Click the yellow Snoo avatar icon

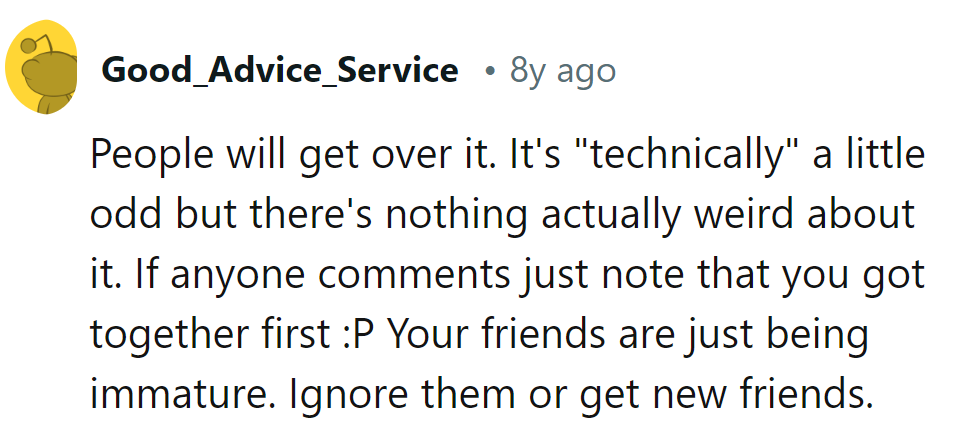pos(43,68)
